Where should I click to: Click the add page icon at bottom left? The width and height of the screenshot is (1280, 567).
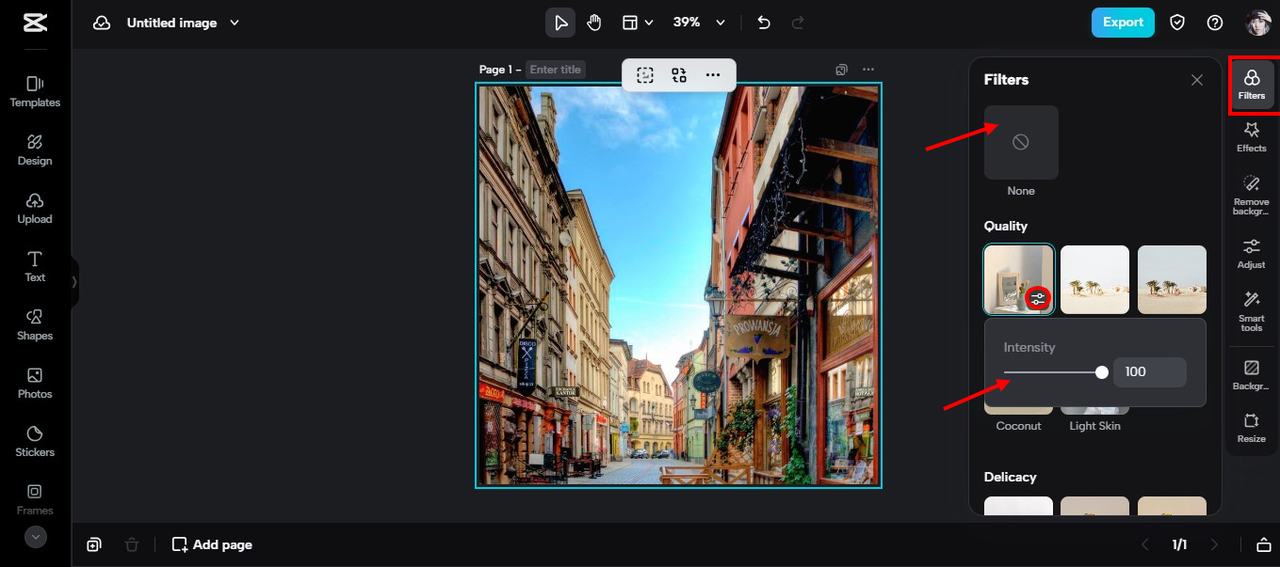[x=94, y=545]
